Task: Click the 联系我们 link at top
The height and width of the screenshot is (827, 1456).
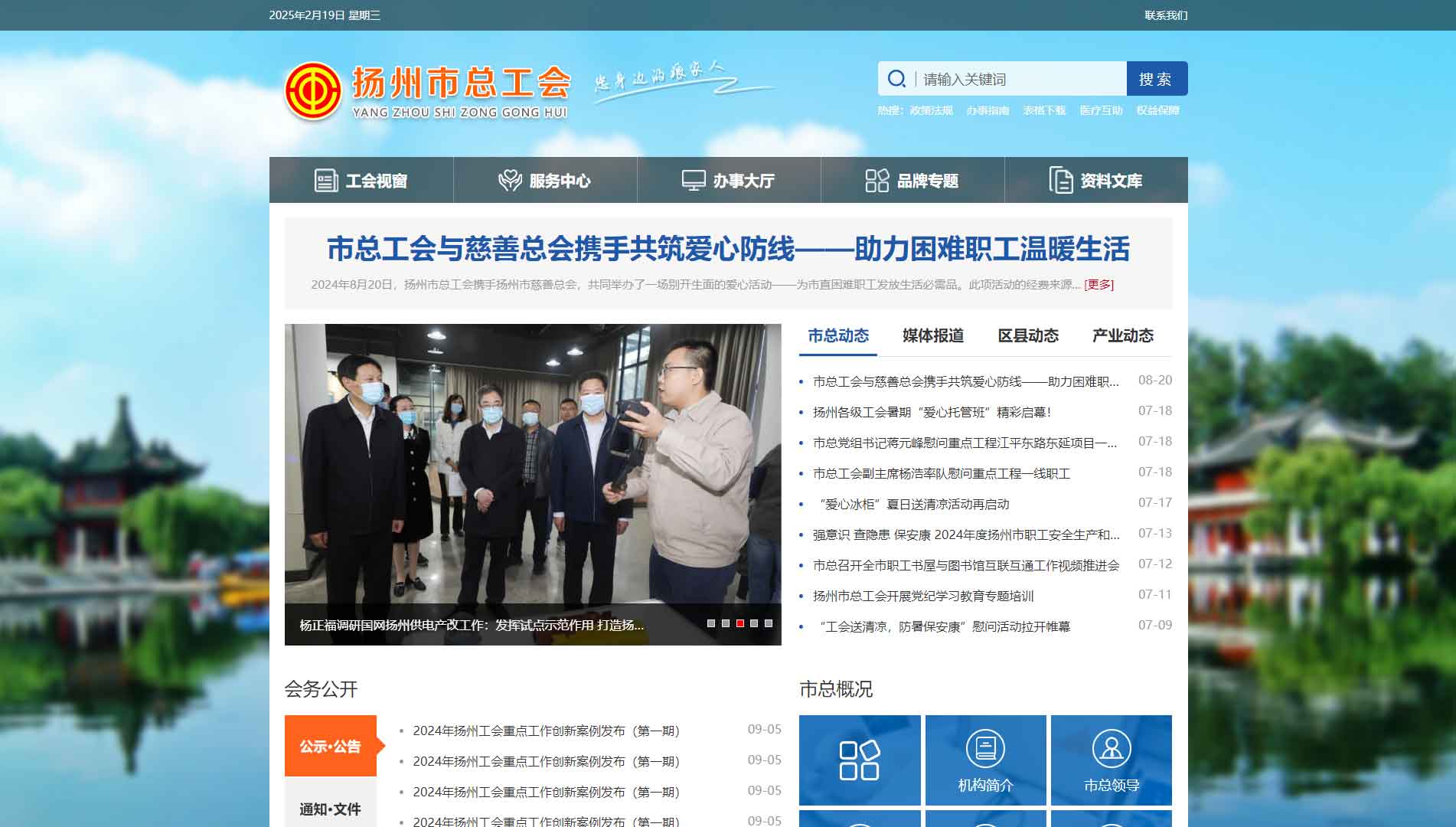Action: click(1166, 15)
